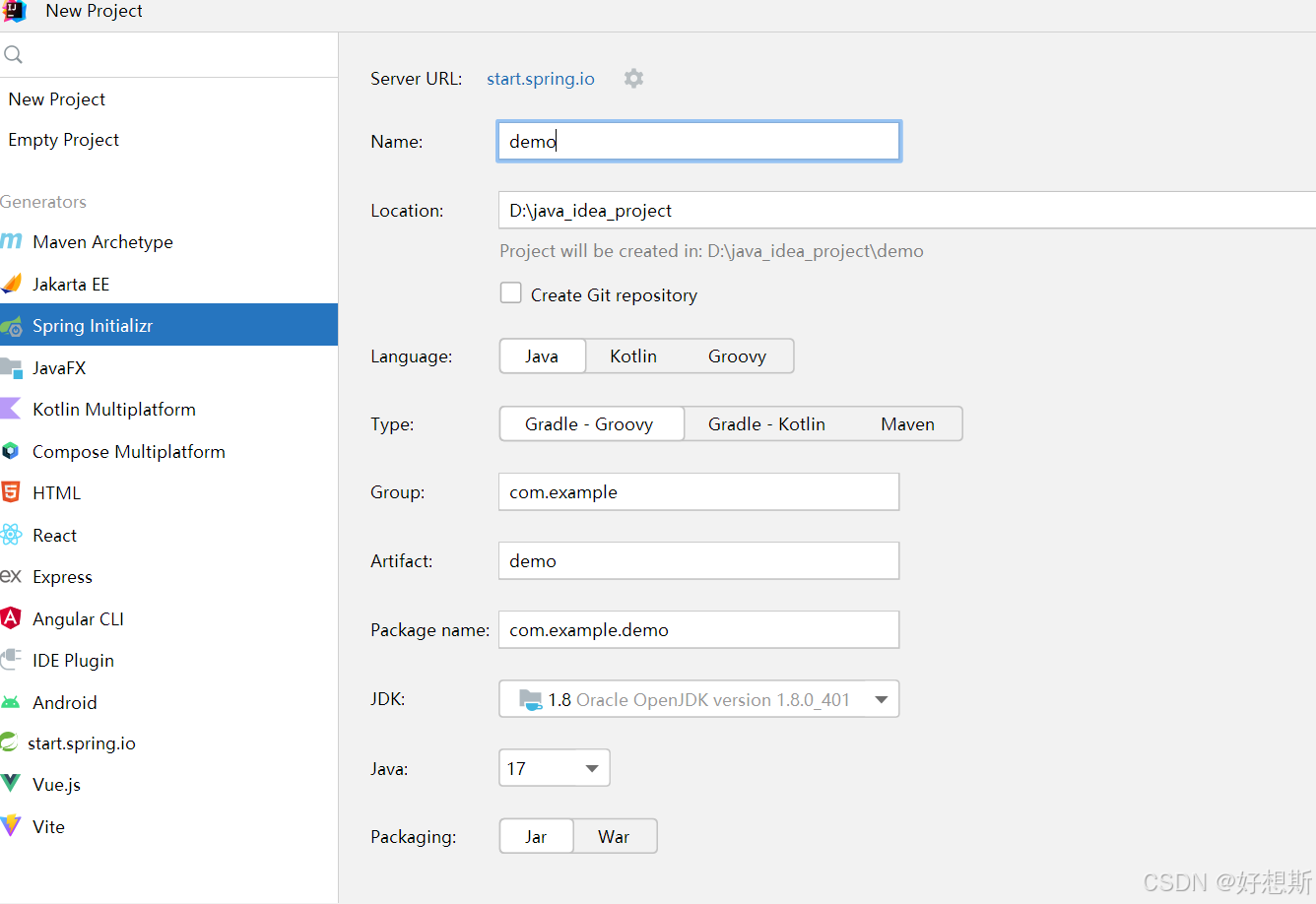Screen dimensions: 1316x904
Task: Choose Gradle - Kotlin build type
Action: (x=766, y=424)
